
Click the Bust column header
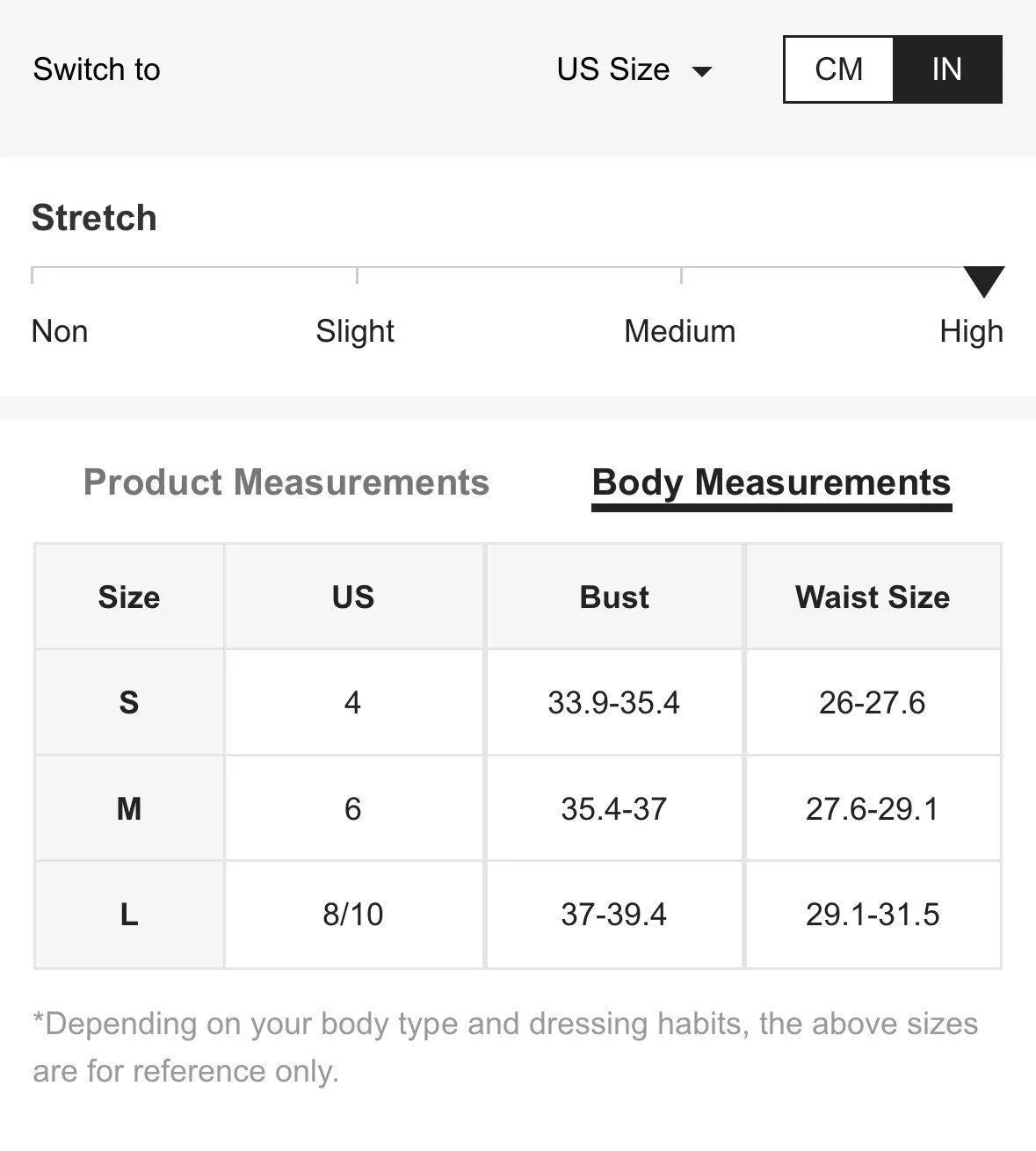tap(614, 597)
